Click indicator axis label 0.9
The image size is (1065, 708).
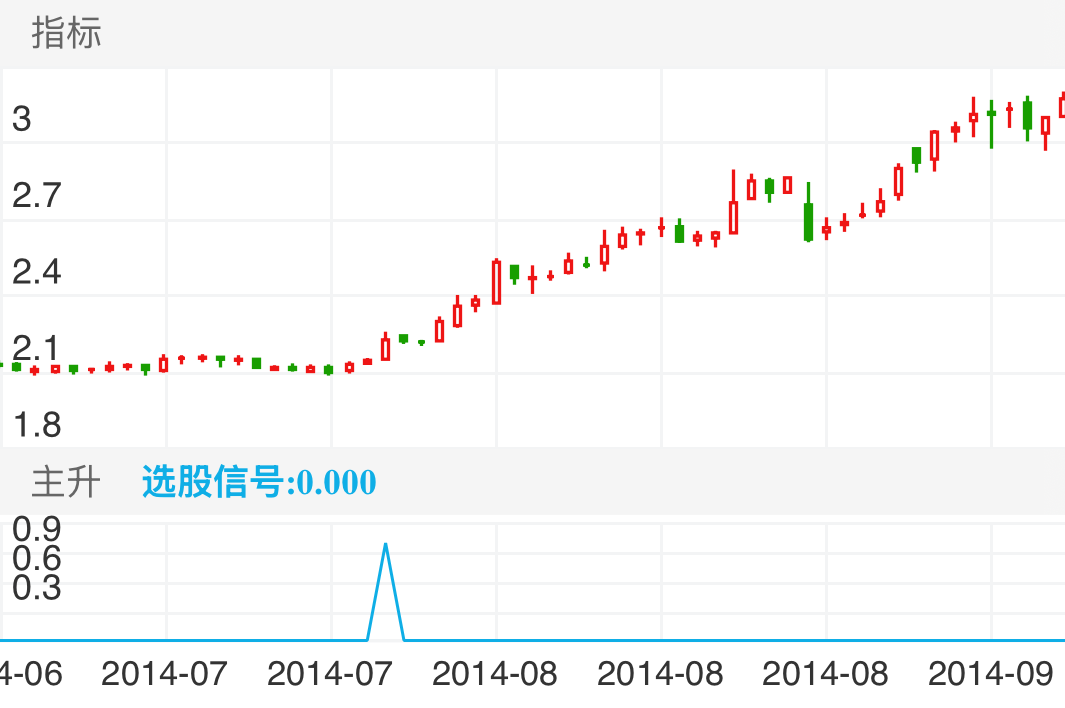click(x=37, y=529)
